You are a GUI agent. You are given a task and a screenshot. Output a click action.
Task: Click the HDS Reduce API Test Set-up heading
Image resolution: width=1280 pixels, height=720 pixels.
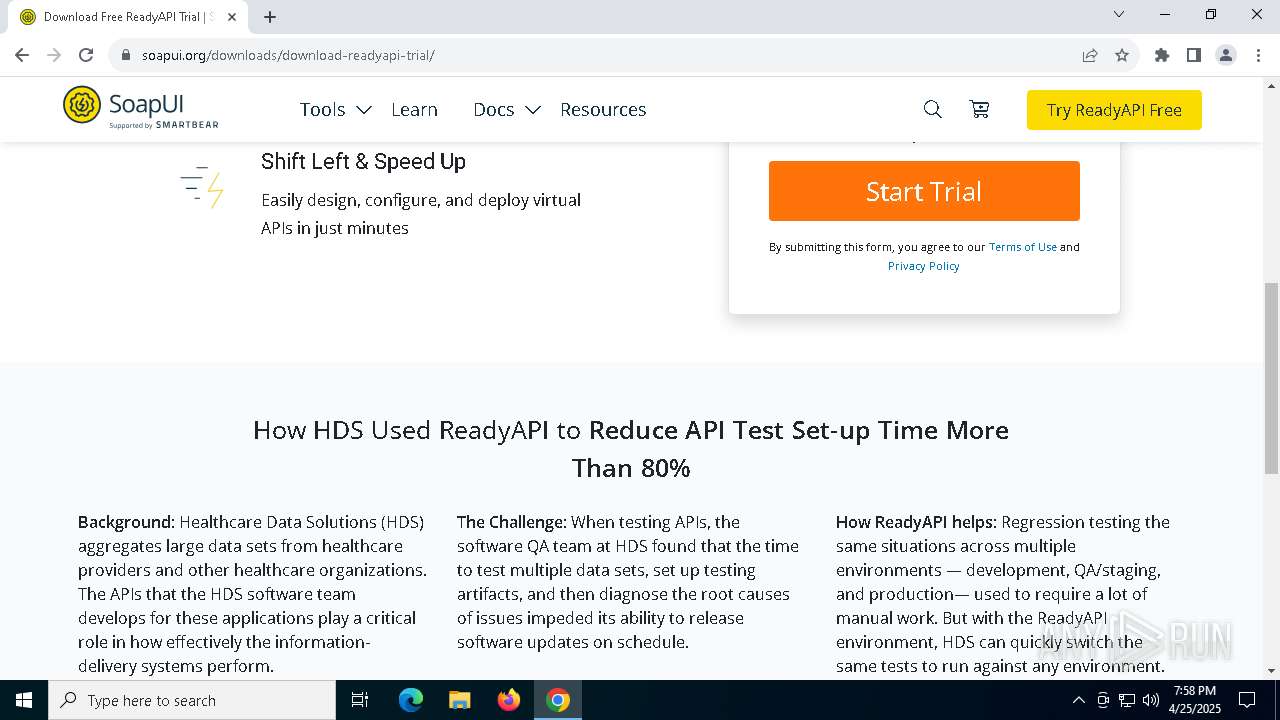coord(631,449)
